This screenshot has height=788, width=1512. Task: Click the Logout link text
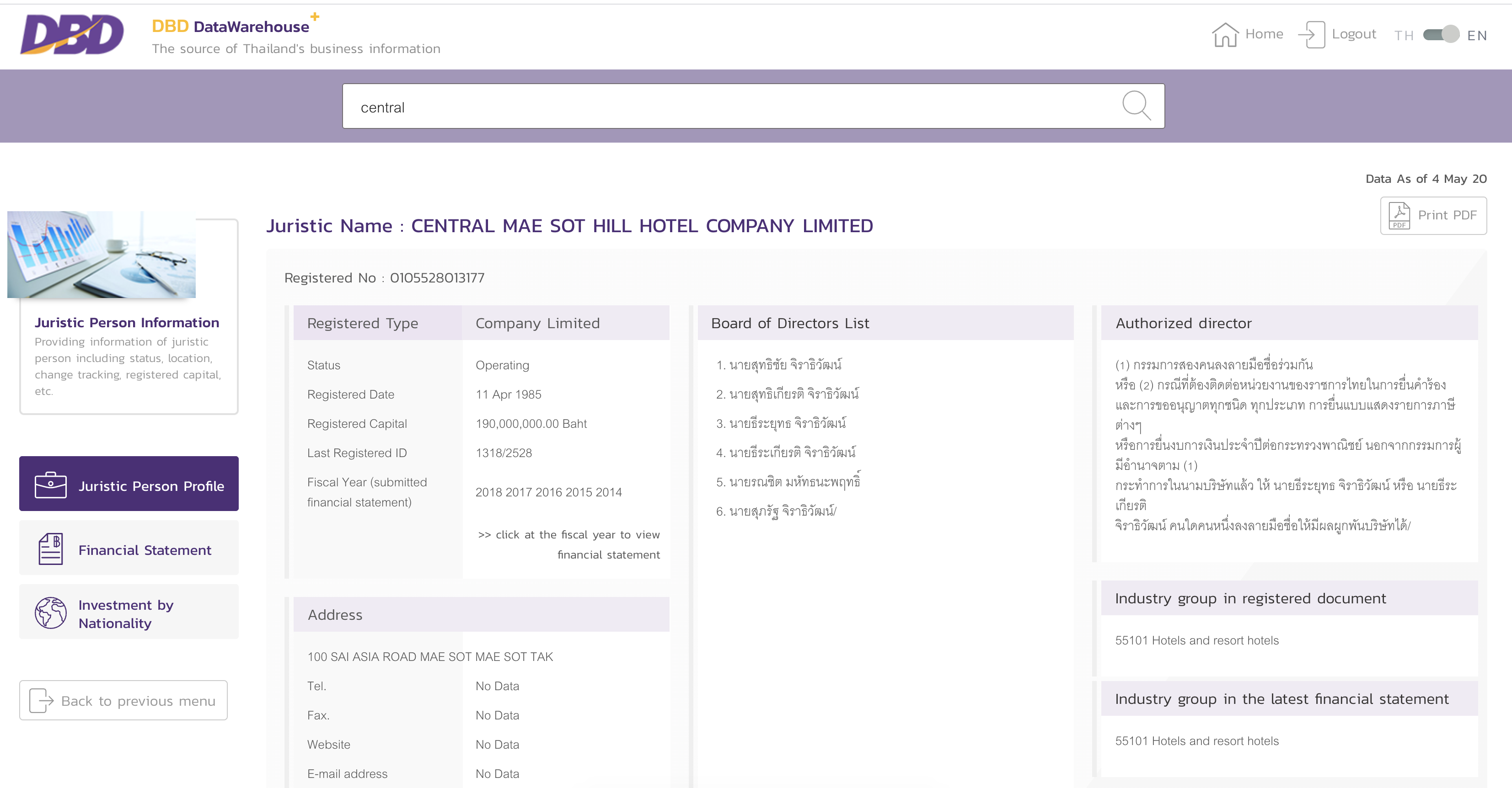tap(1353, 34)
